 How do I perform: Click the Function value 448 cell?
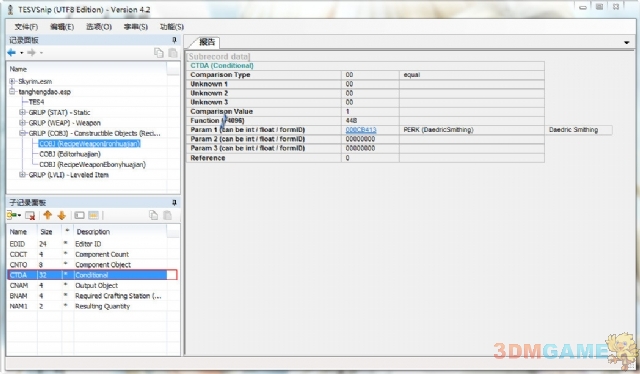pos(370,121)
